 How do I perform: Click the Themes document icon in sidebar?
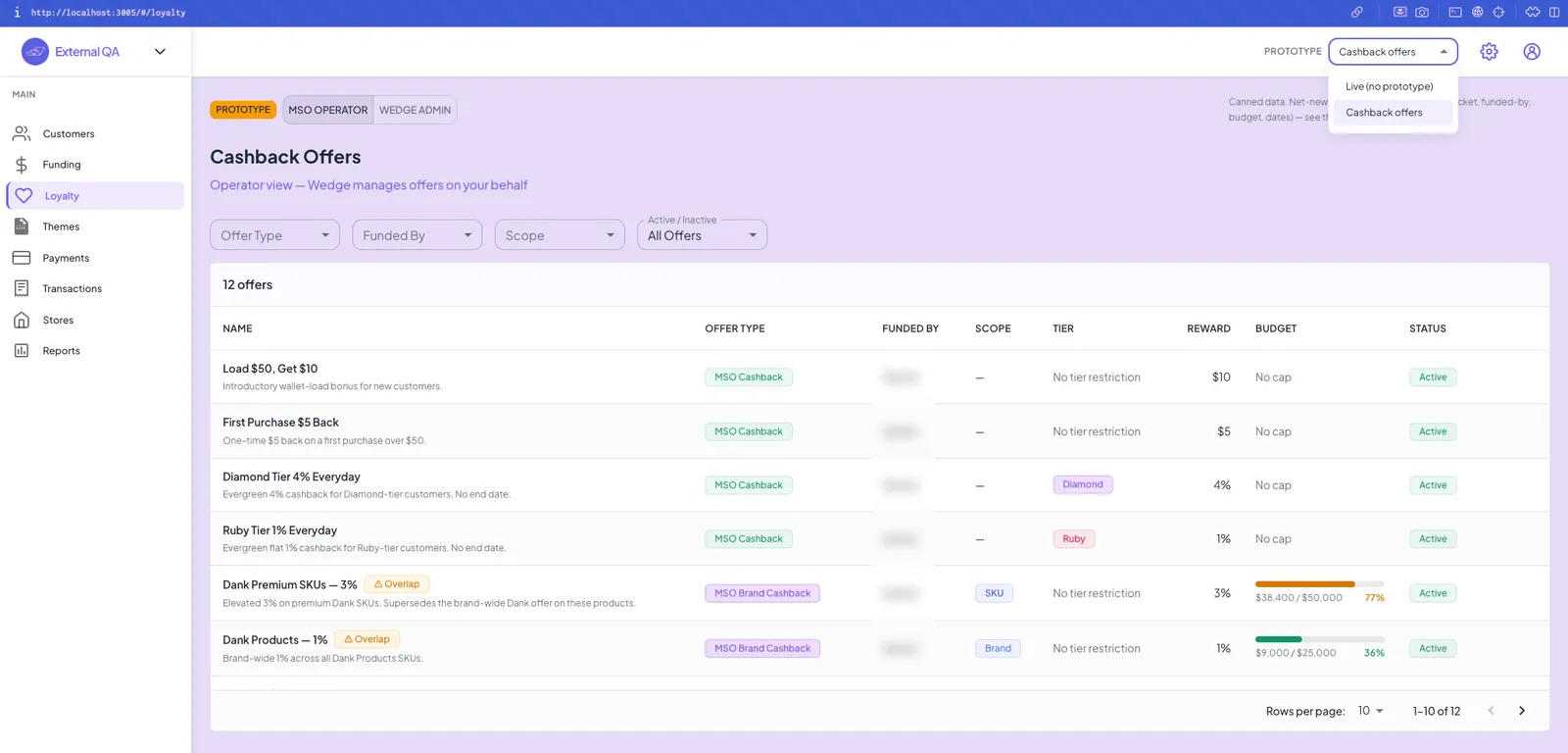click(x=22, y=226)
